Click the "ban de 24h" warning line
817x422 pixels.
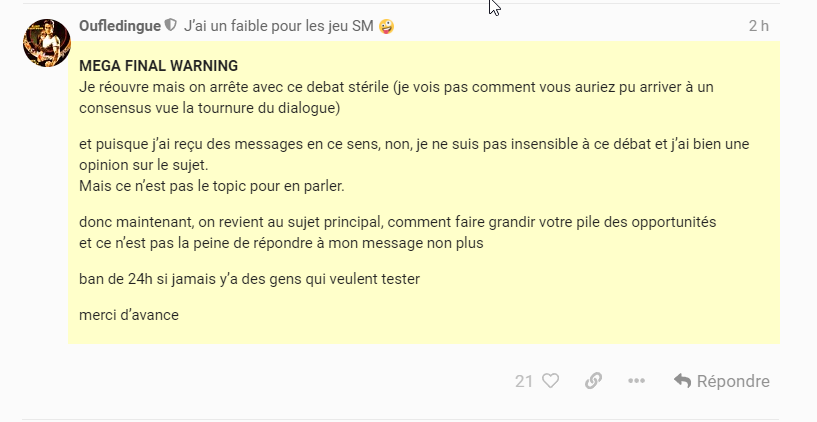[x=250, y=279]
